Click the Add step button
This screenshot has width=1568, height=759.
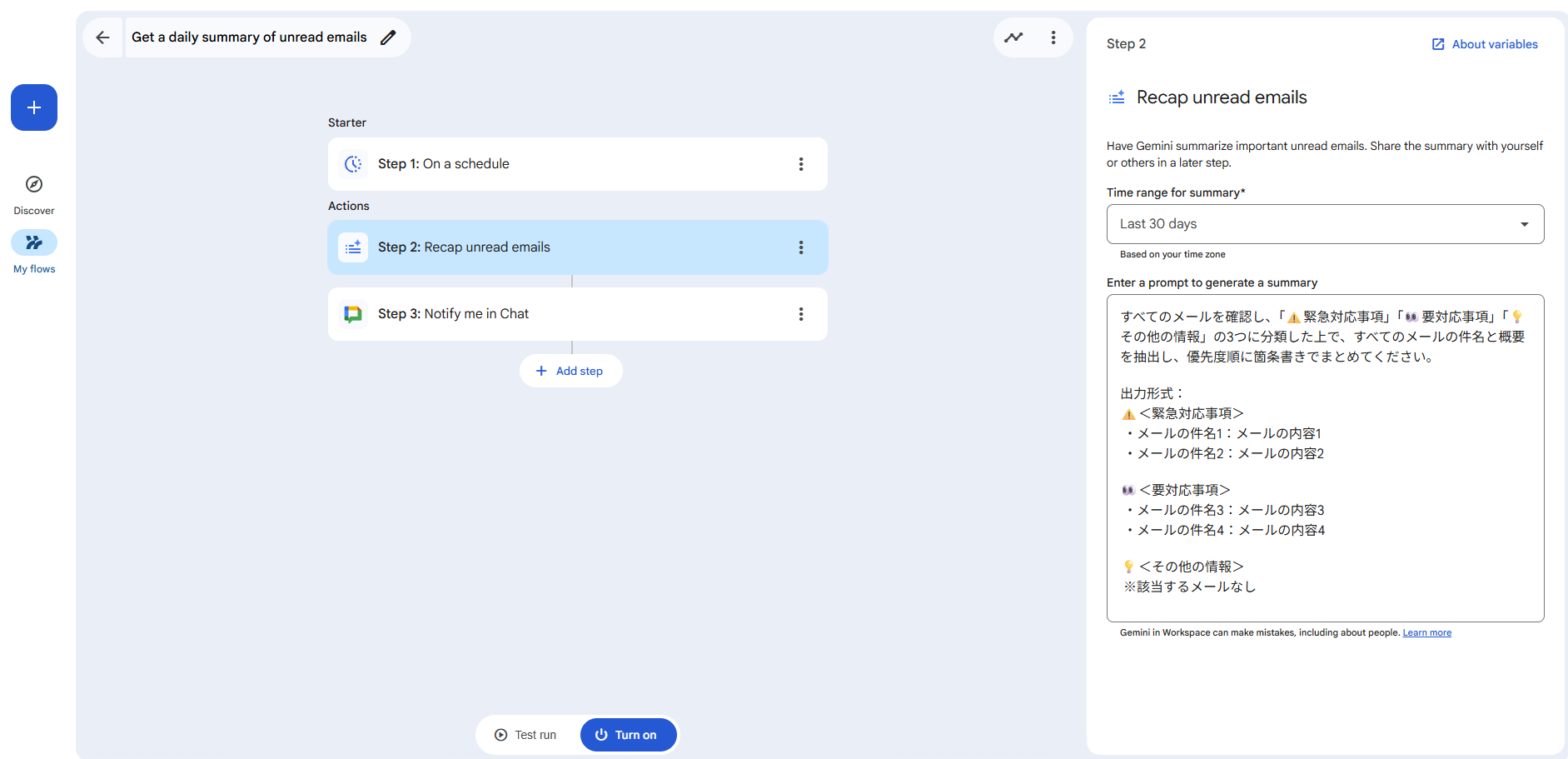(570, 371)
